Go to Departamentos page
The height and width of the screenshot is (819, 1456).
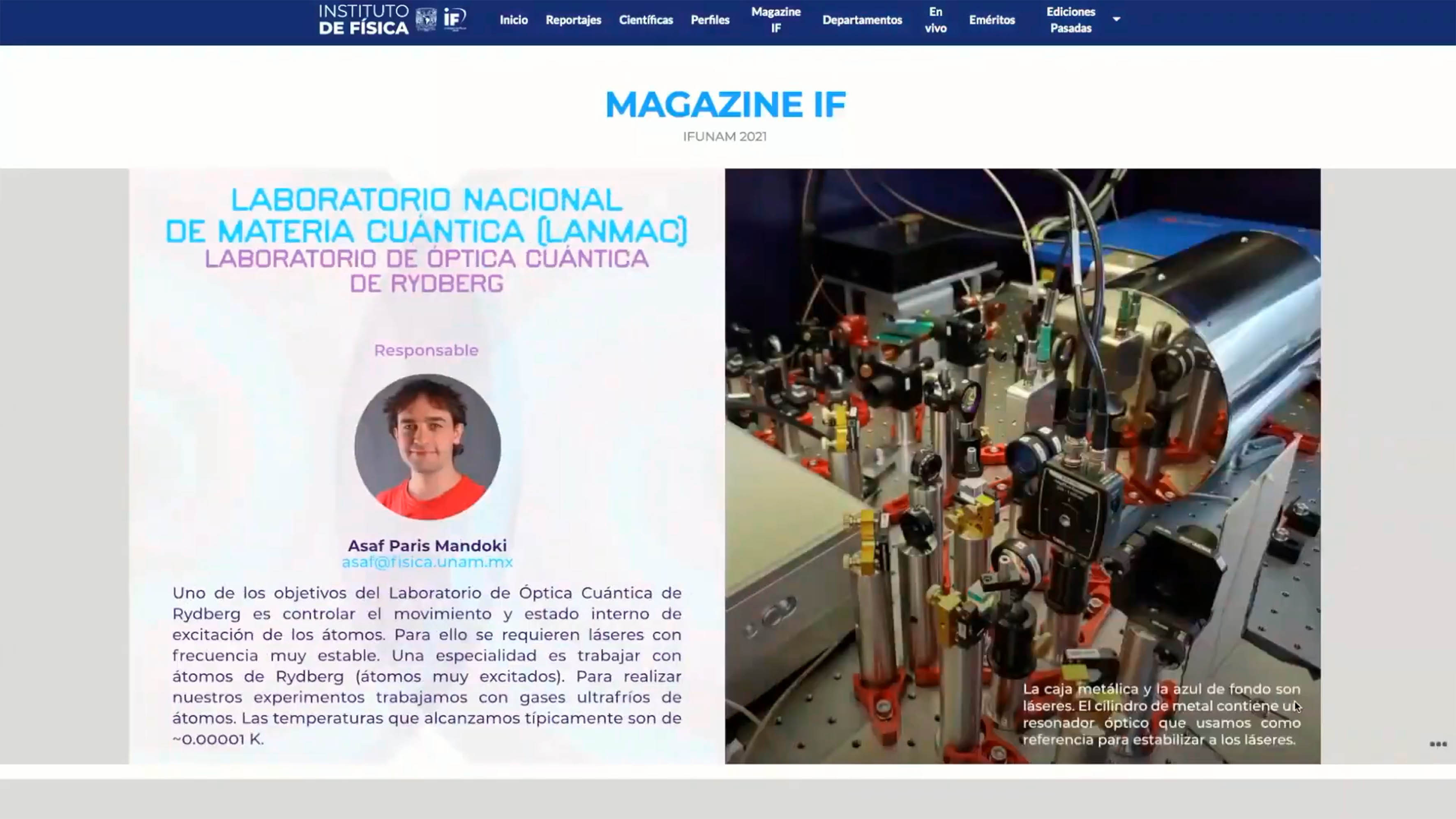click(x=862, y=20)
